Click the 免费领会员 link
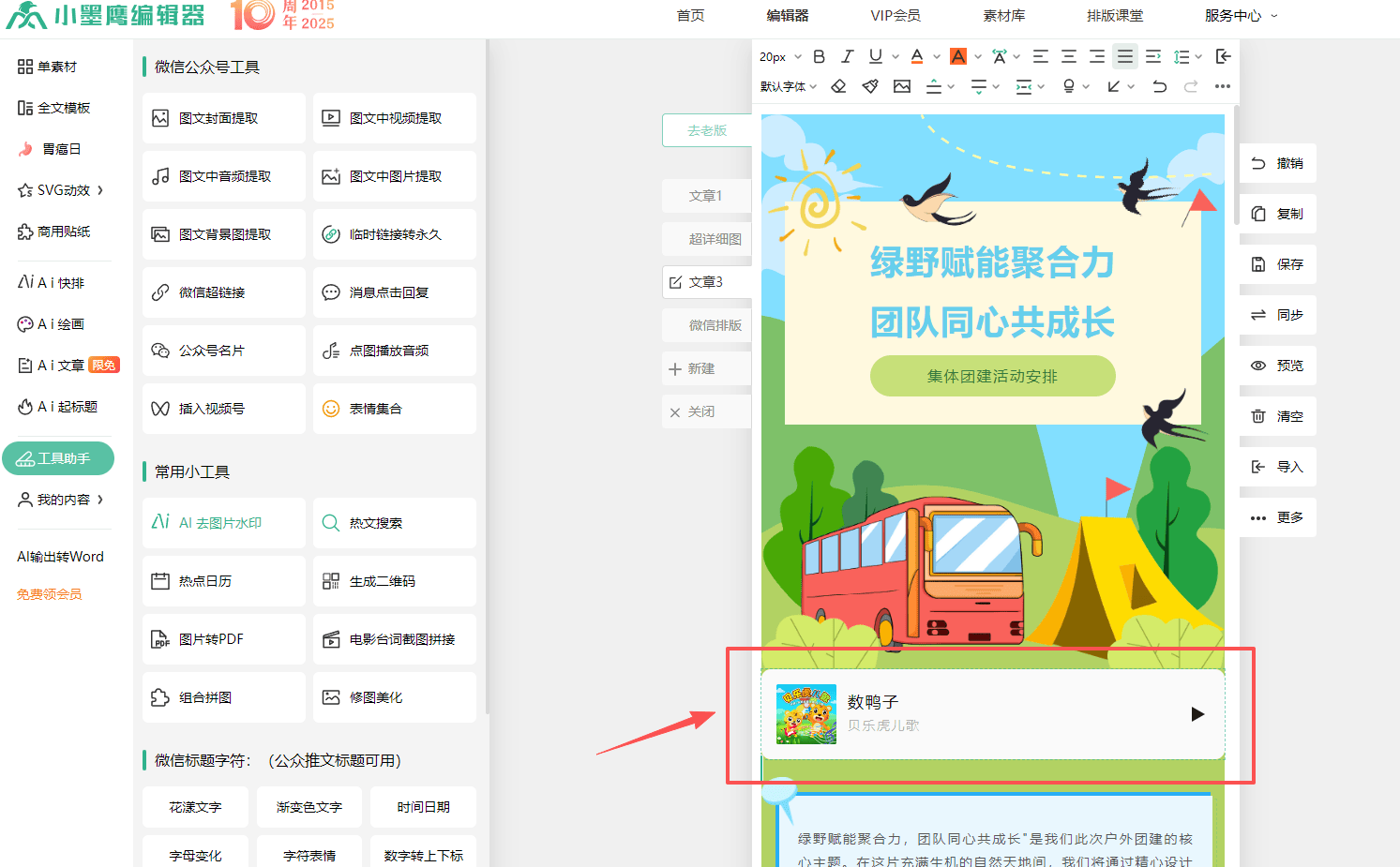 coord(50,594)
